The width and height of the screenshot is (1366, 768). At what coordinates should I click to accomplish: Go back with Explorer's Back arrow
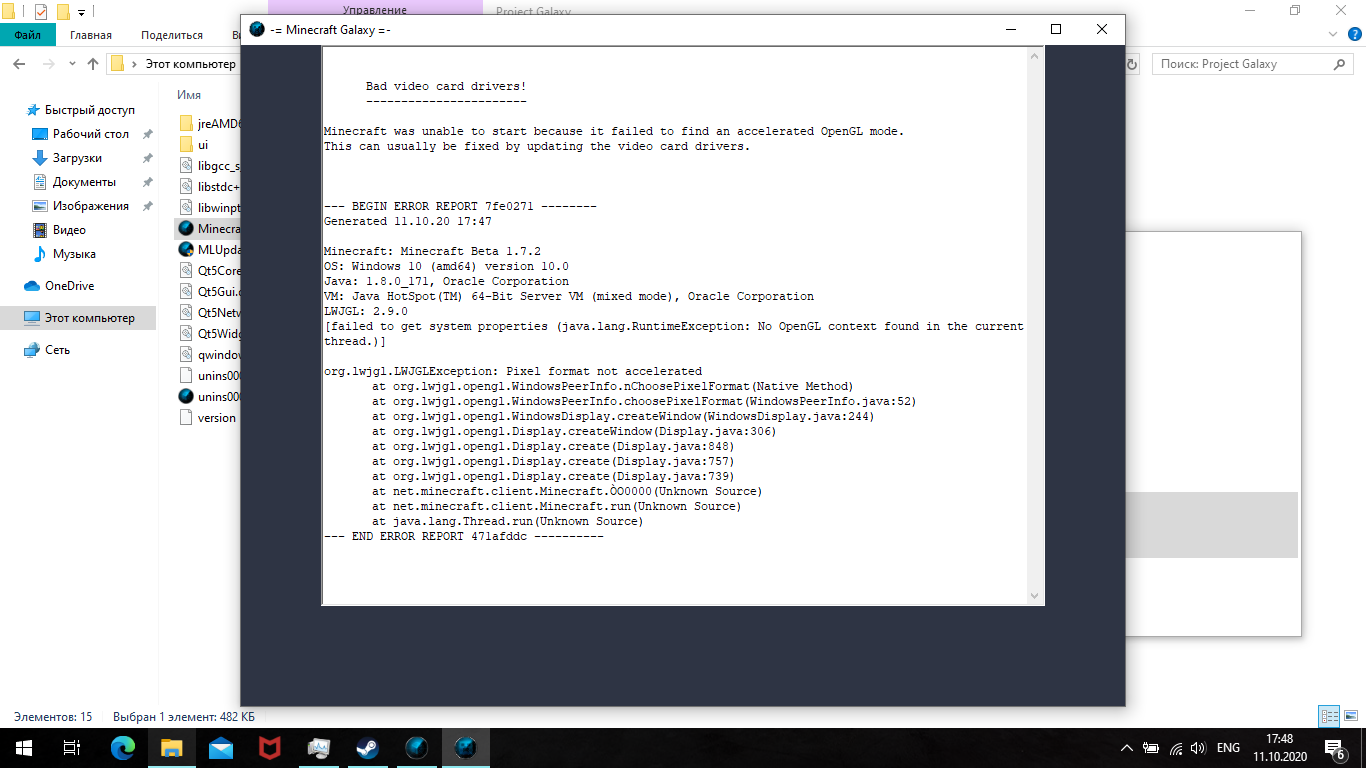pos(19,64)
